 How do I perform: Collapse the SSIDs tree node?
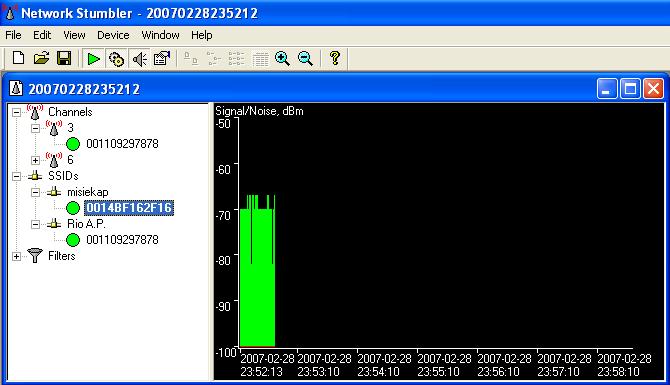click(16, 176)
